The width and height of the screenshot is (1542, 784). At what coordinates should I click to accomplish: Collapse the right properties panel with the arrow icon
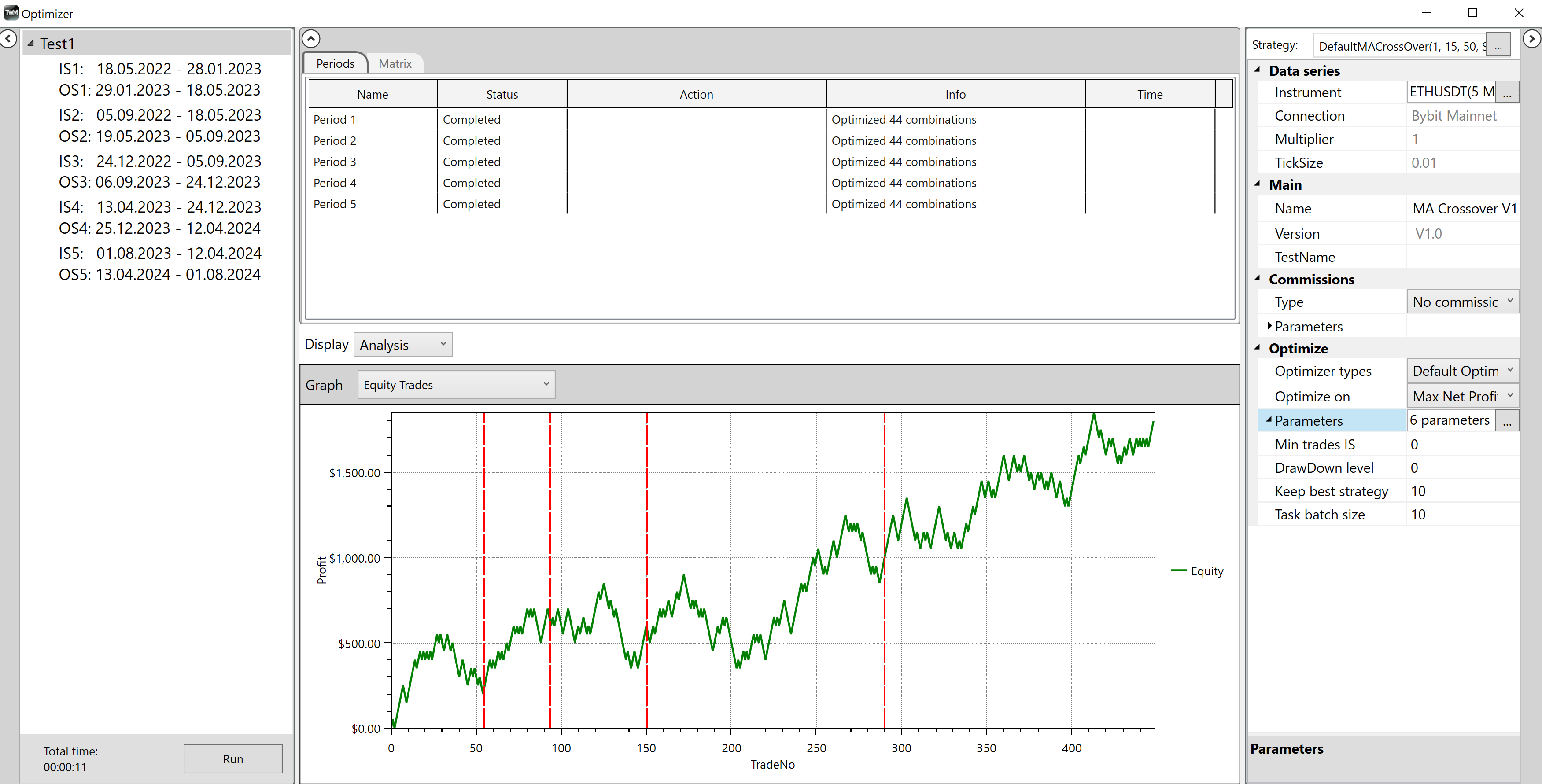tap(1531, 40)
